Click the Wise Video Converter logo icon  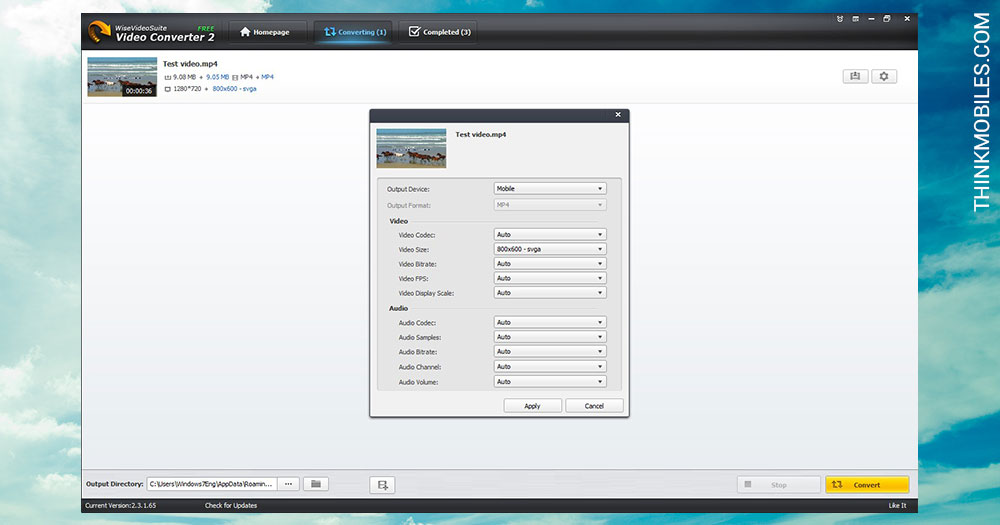click(x=99, y=32)
